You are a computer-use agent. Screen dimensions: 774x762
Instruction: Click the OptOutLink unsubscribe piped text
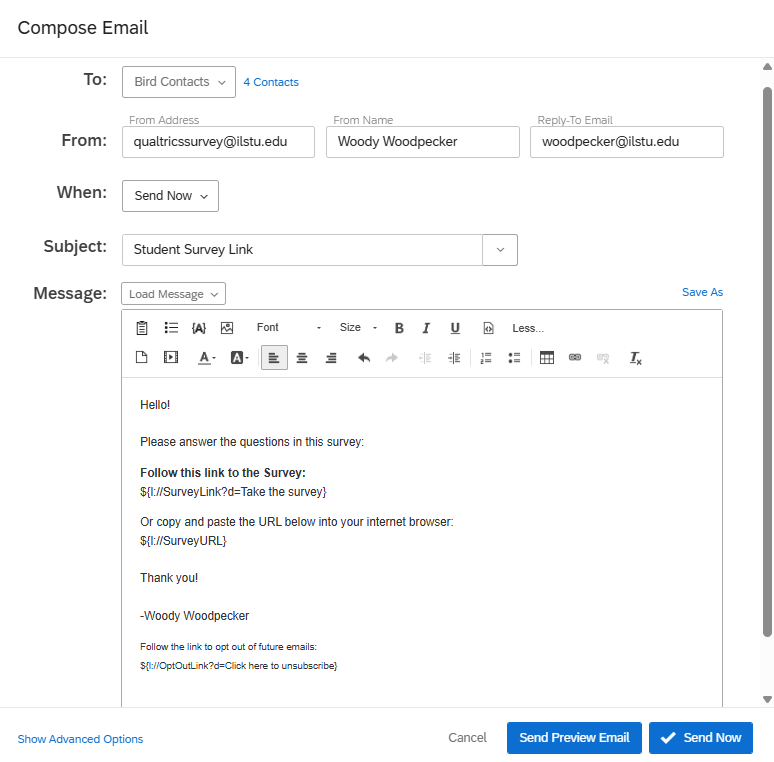point(238,666)
